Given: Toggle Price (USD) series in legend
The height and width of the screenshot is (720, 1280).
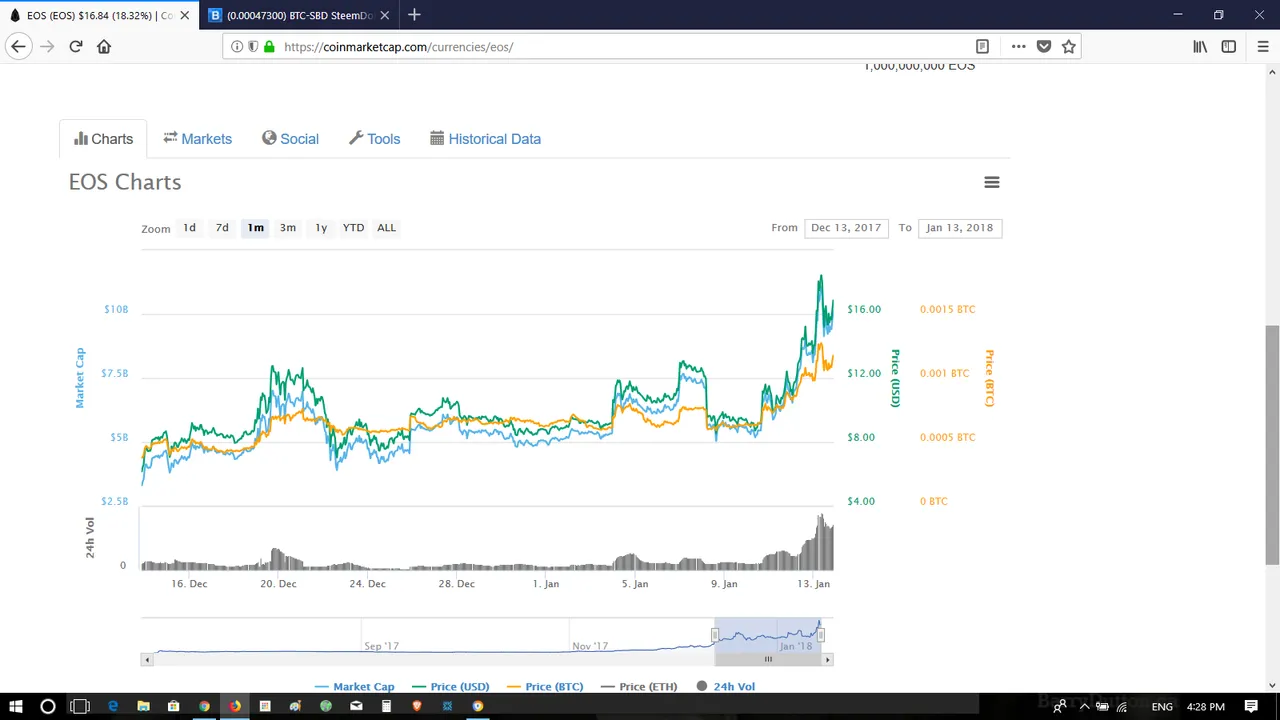Looking at the screenshot, I should click(450, 687).
